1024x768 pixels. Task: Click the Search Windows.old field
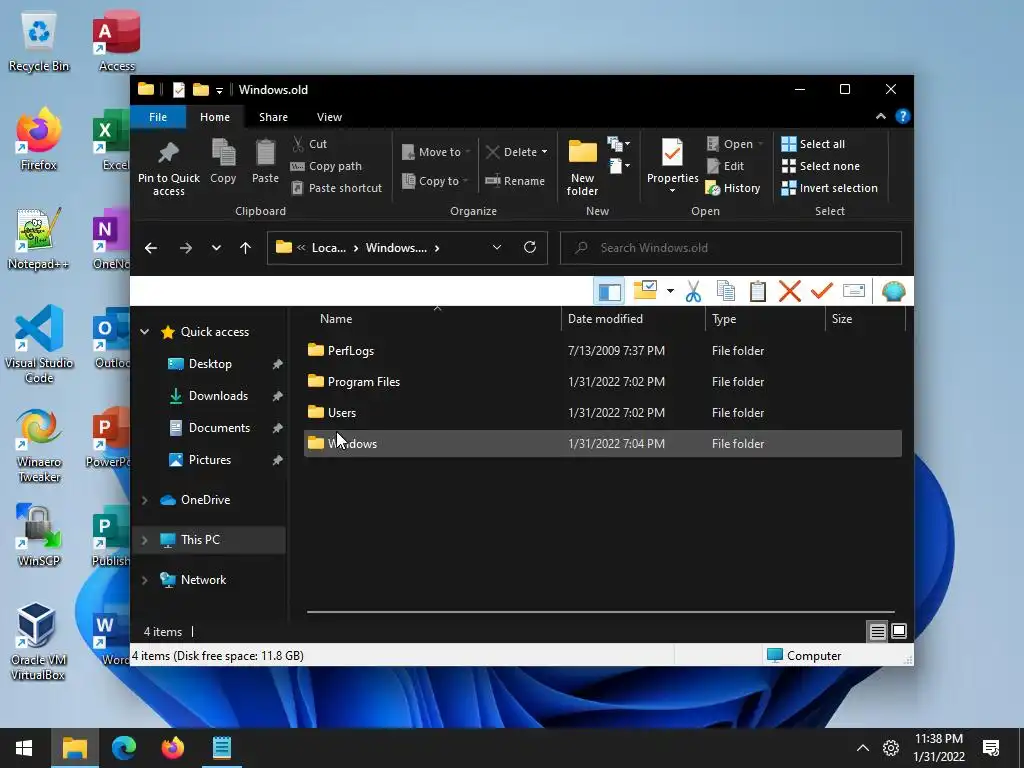[x=731, y=248]
